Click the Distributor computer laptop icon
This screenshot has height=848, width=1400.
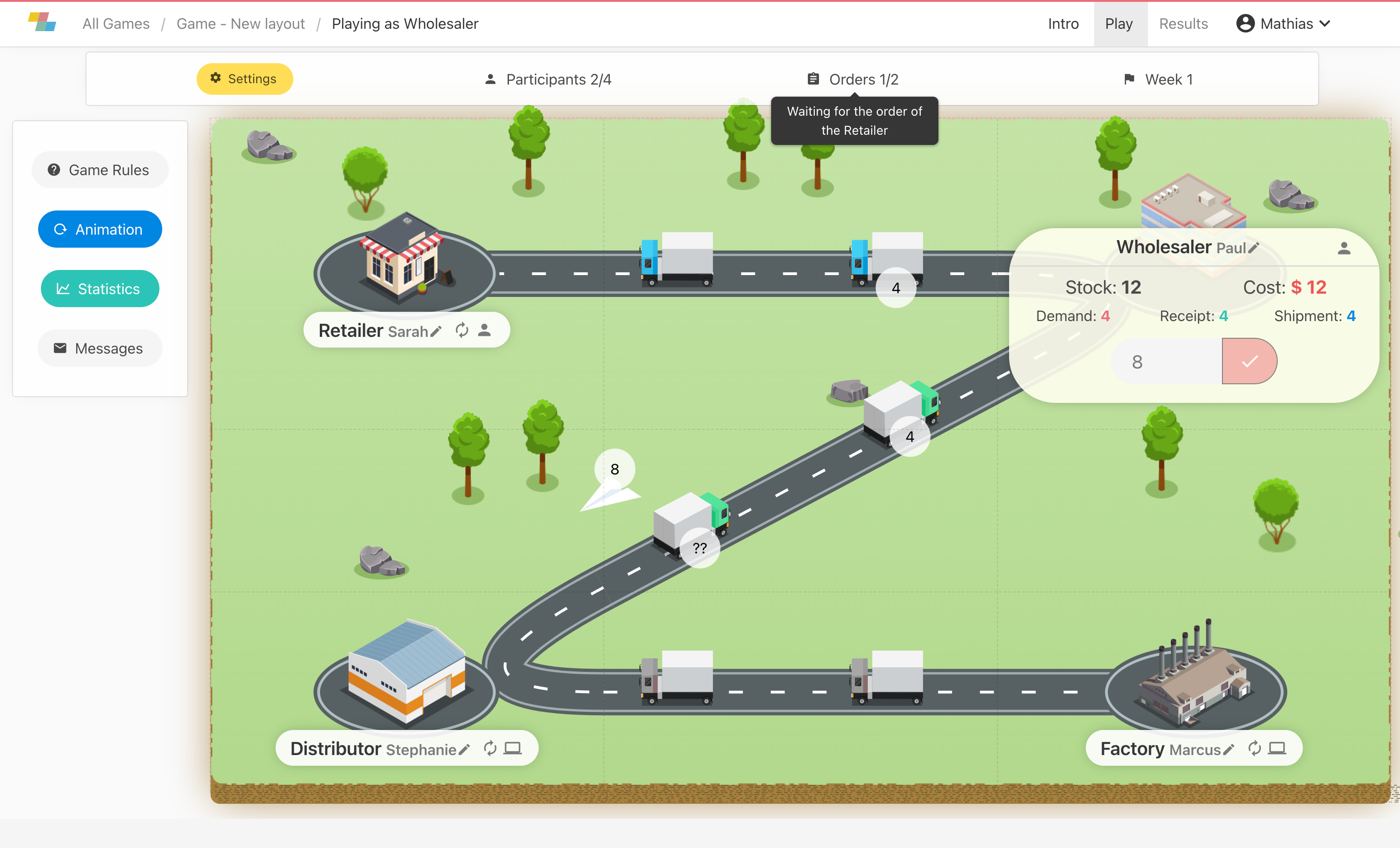[x=513, y=748]
